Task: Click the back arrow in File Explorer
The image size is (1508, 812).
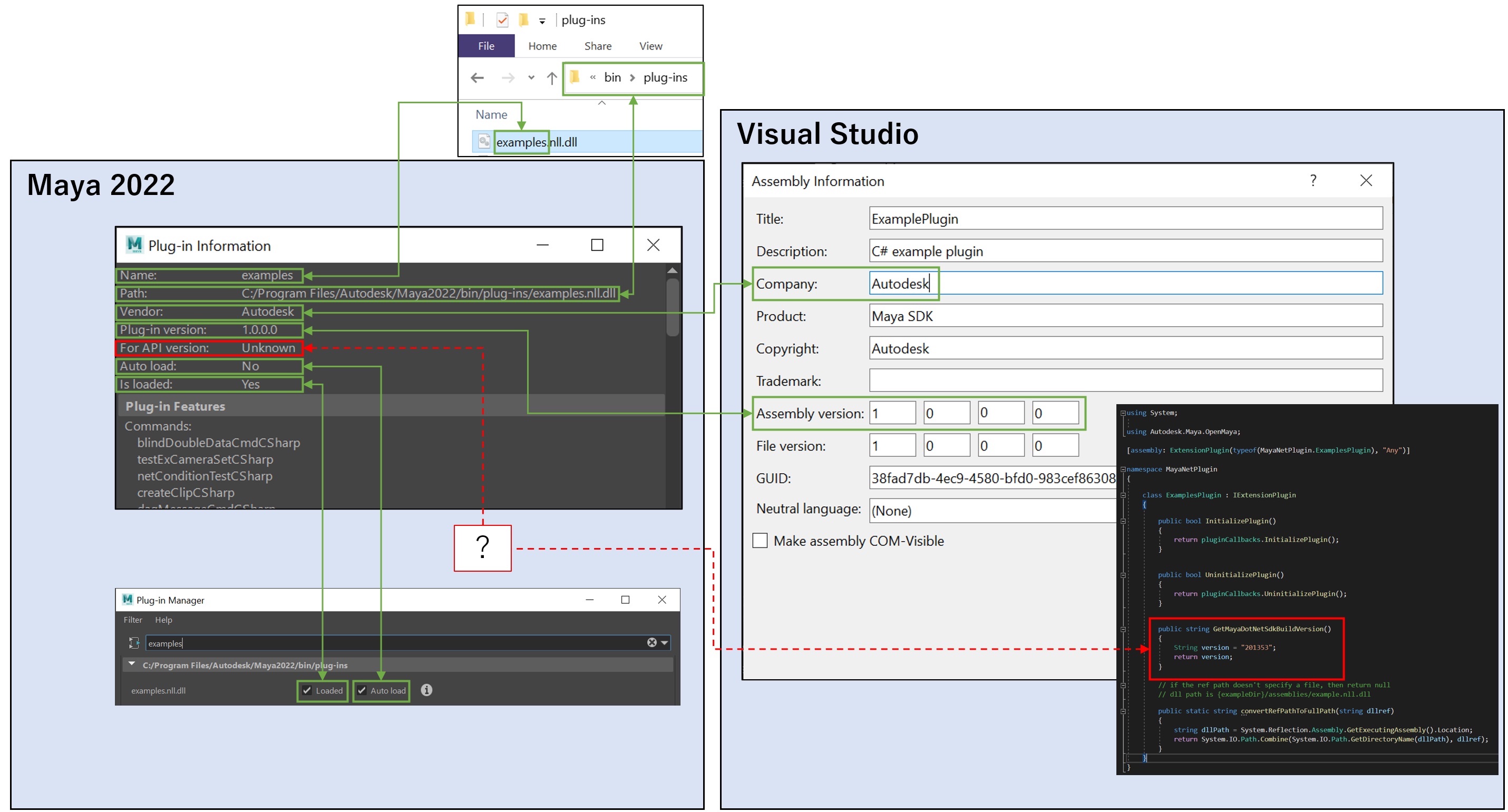Action: click(478, 78)
